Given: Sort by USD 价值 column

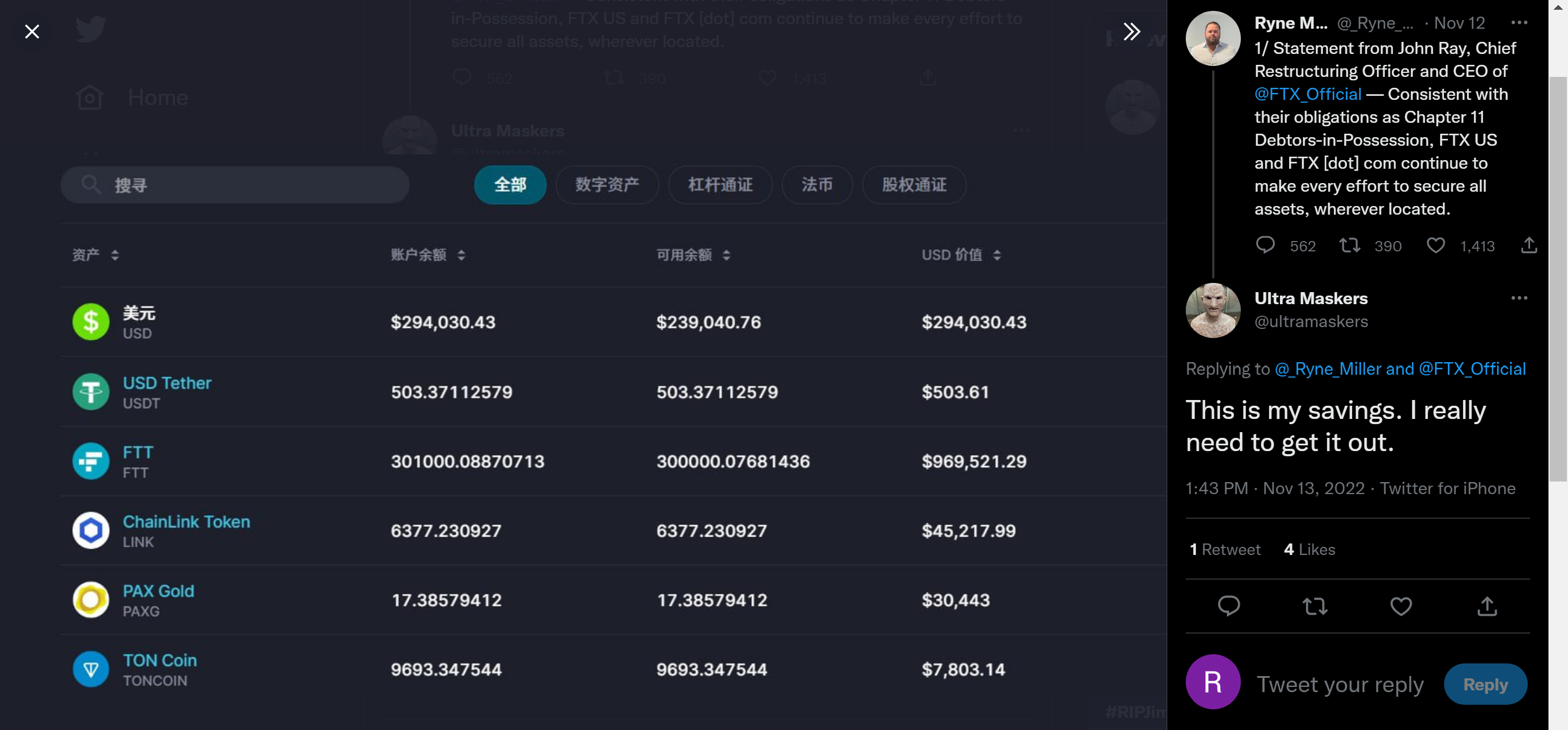Looking at the screenshot, I should (x=961, y=255).
